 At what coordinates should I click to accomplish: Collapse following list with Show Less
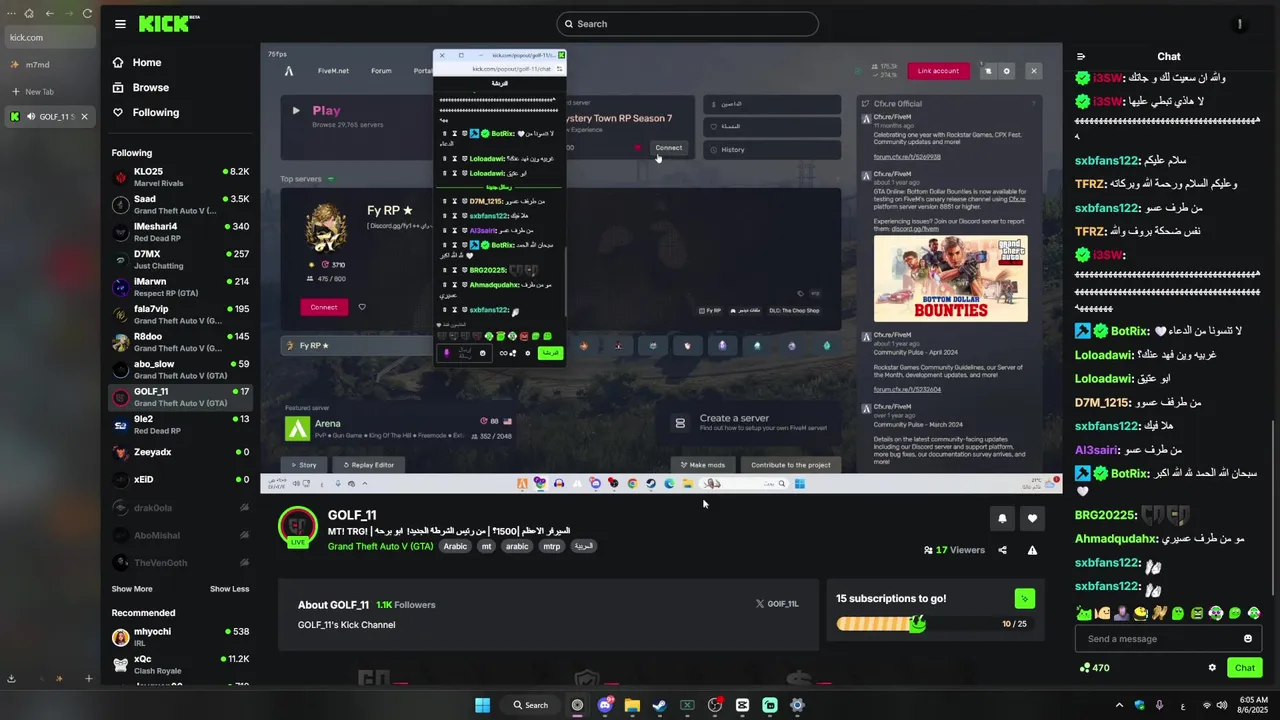(229, 589)
